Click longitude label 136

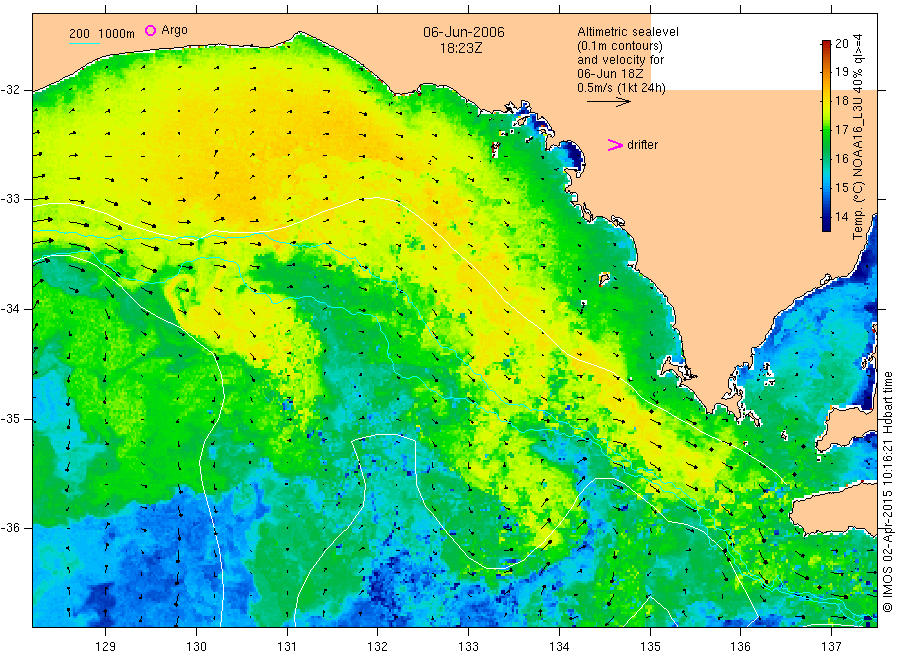pyautogui.click(x=740, y=647)
